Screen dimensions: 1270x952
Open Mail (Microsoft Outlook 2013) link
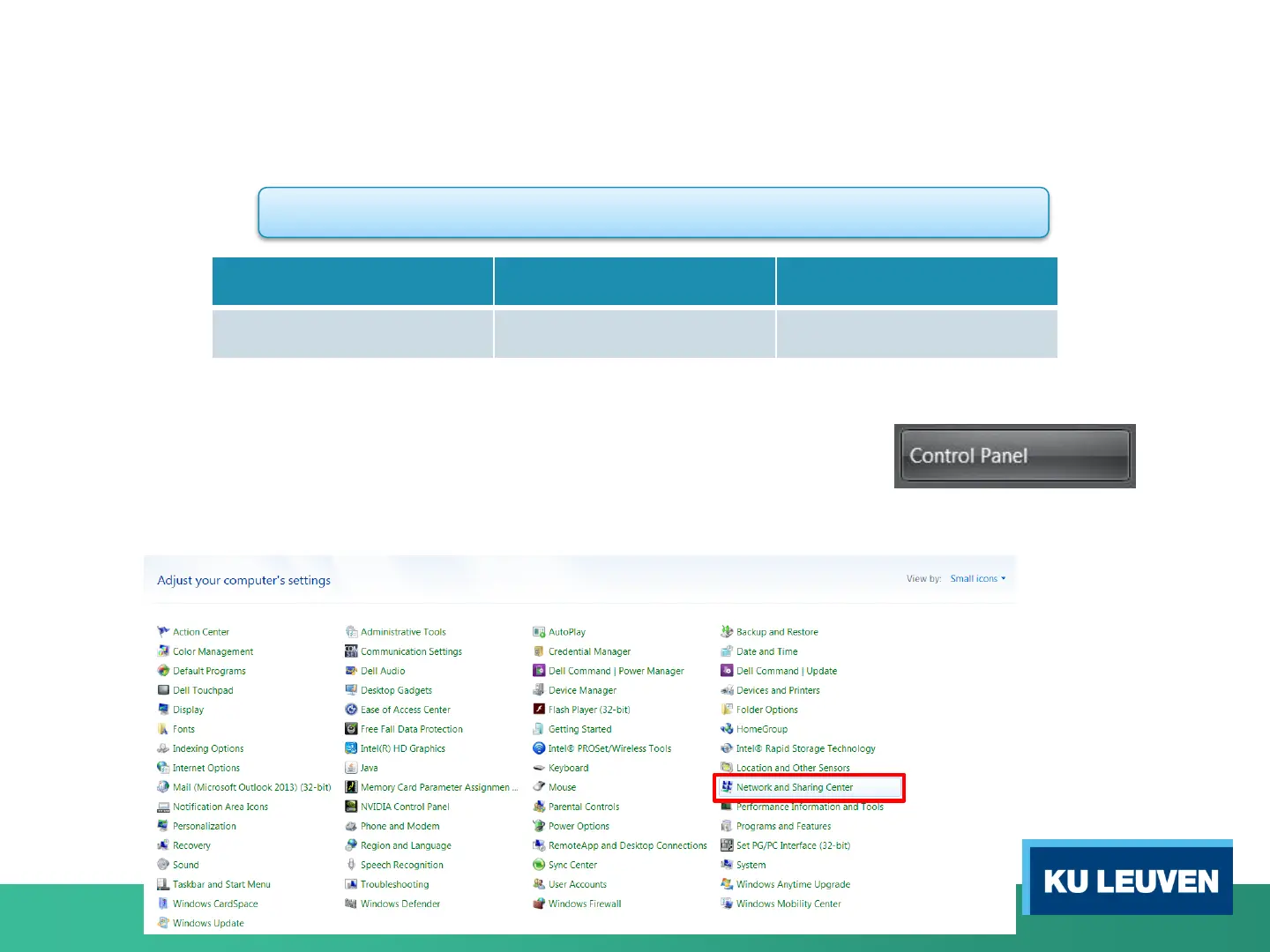pyautogui.click(x=252, y=787)
